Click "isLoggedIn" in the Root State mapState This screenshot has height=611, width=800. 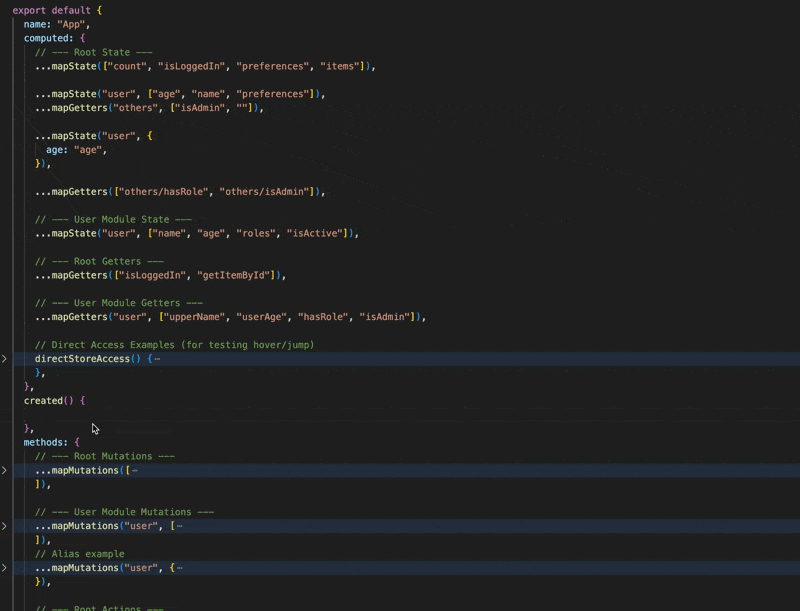[191, 66]
